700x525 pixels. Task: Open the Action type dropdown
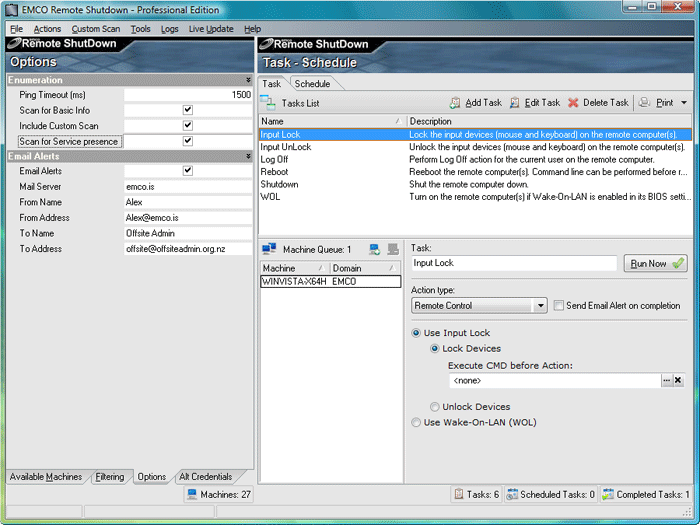[540, 306]
